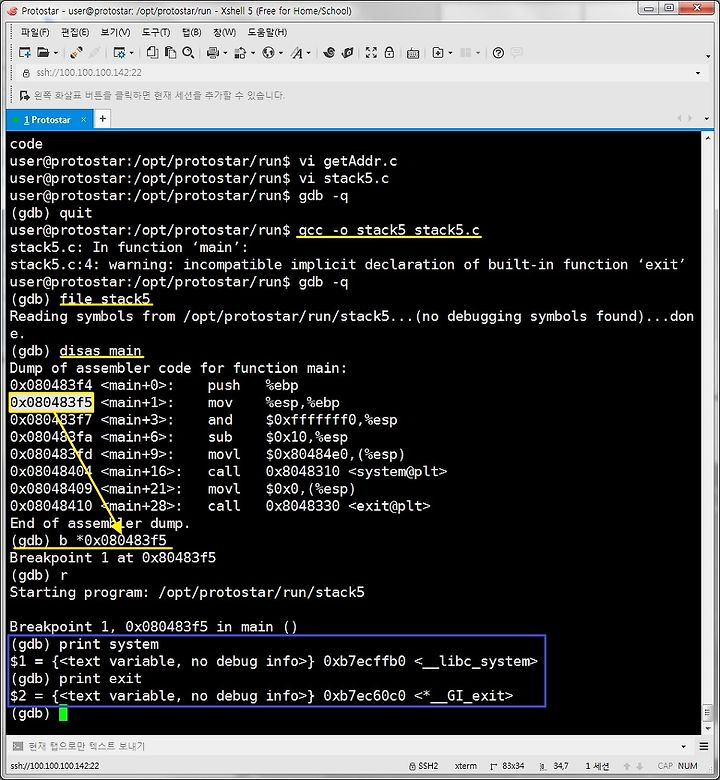Click the Open session folder icon
The width and height of the screenshot is (720, 780).
point(44,52)
